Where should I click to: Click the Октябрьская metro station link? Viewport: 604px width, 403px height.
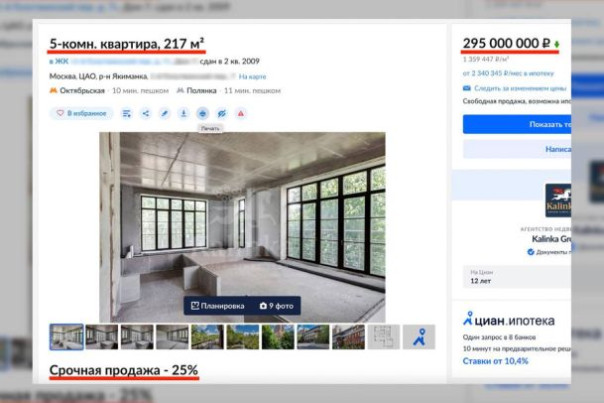[x=85, y=90]
